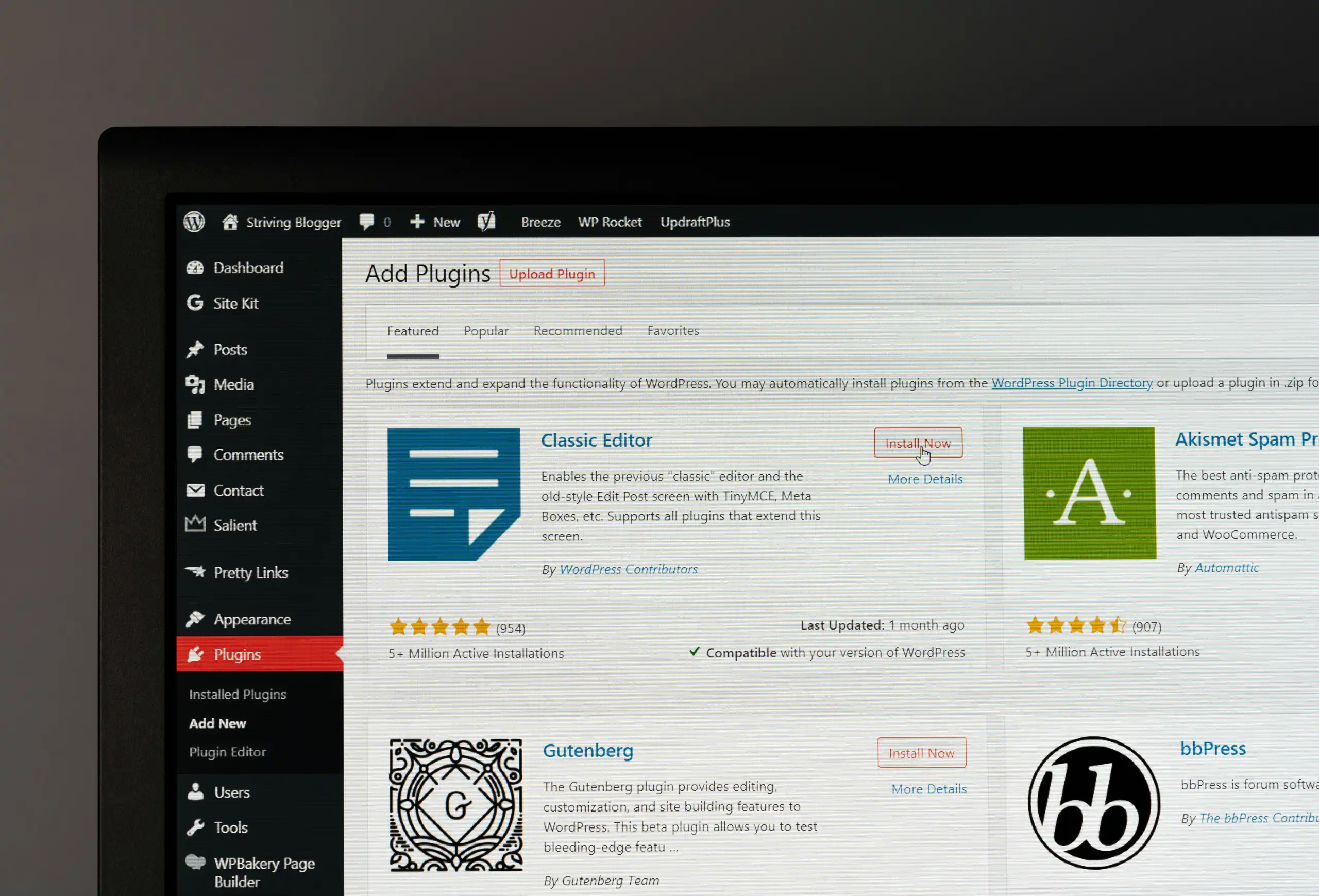Open the Plugin Editor menu item

coord(227,751)
